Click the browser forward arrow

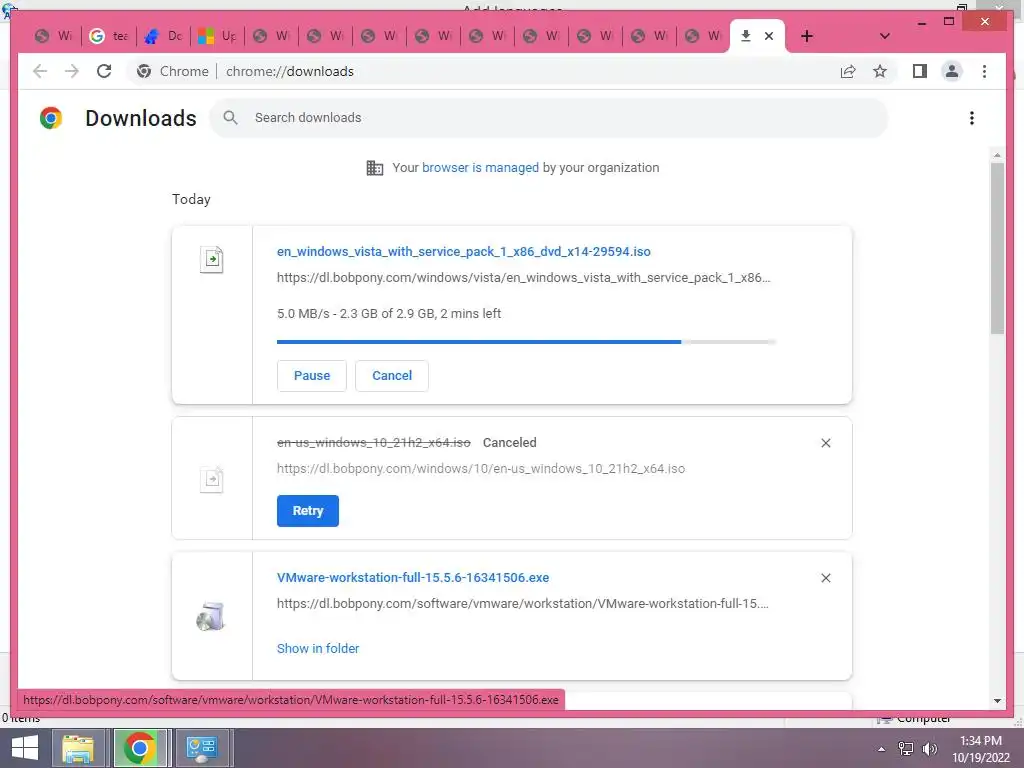[x=72, y=71]
